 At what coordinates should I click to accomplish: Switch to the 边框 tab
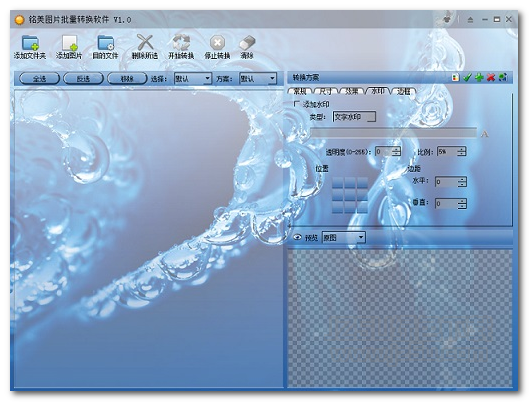[x=403, y=91]
